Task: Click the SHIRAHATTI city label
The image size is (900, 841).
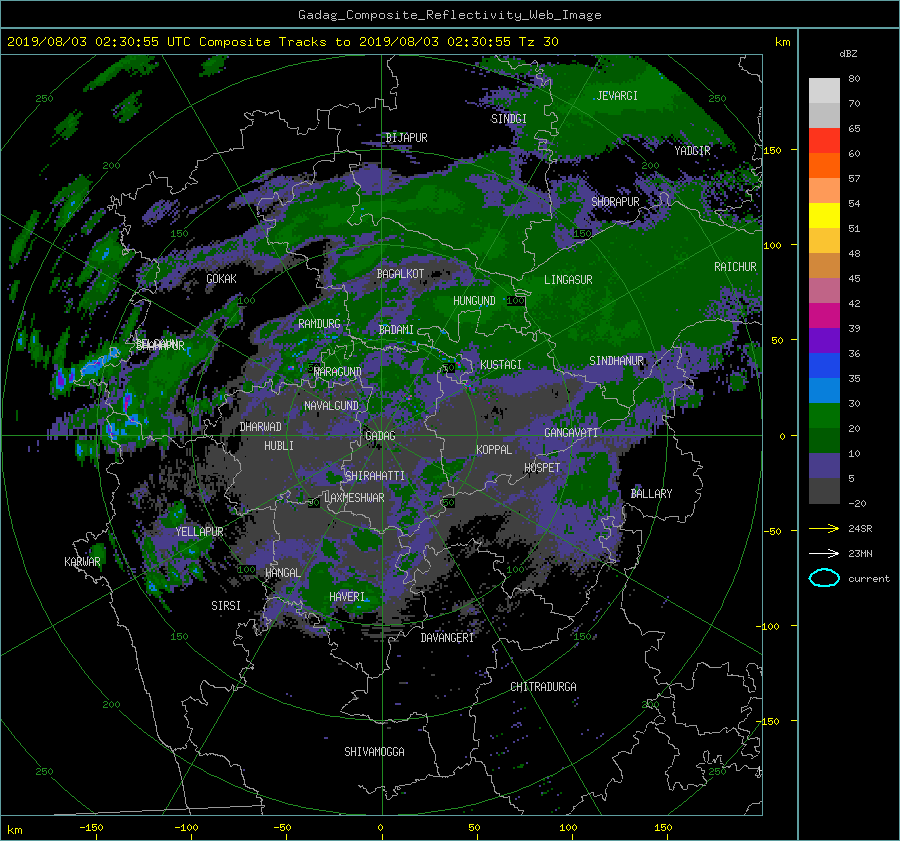Action: 375,476
